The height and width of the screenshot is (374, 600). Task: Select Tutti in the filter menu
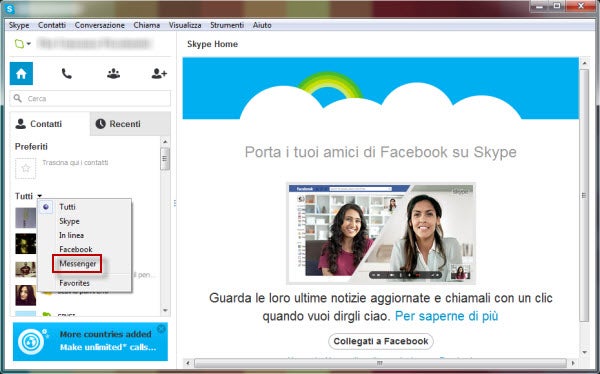pyautogui.click(x=67, y=207)
